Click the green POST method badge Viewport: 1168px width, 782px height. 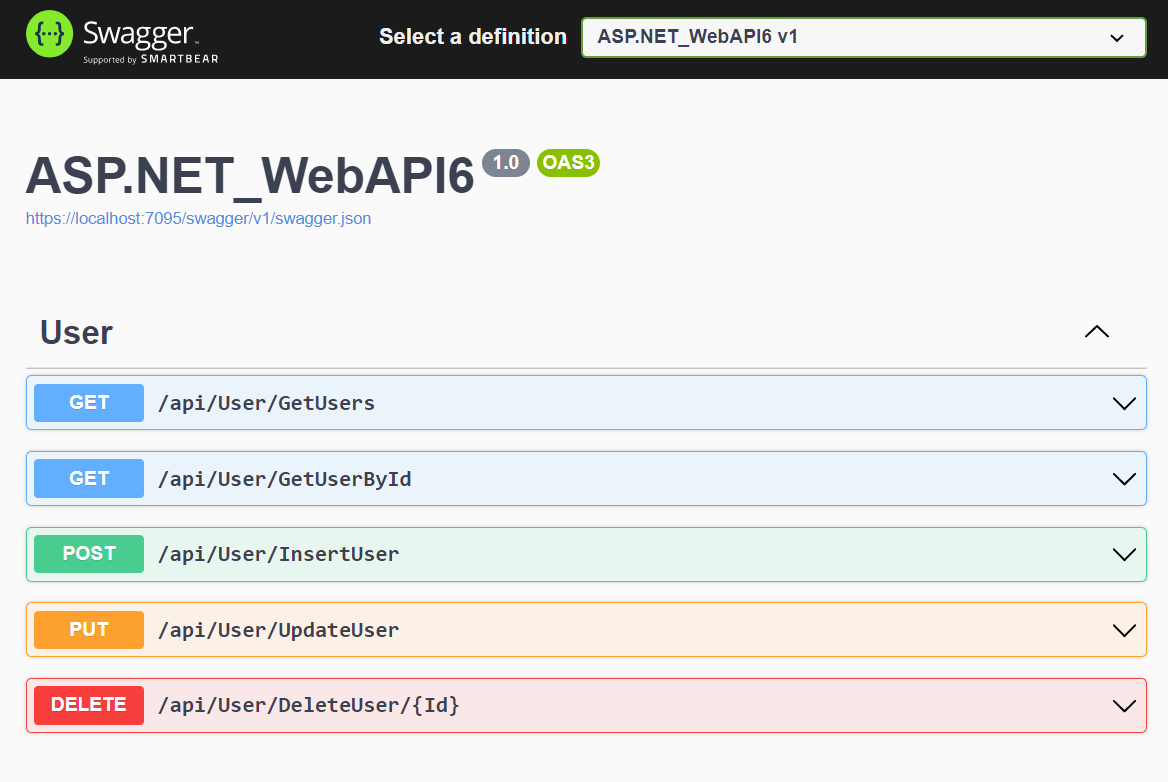[89, 554]
